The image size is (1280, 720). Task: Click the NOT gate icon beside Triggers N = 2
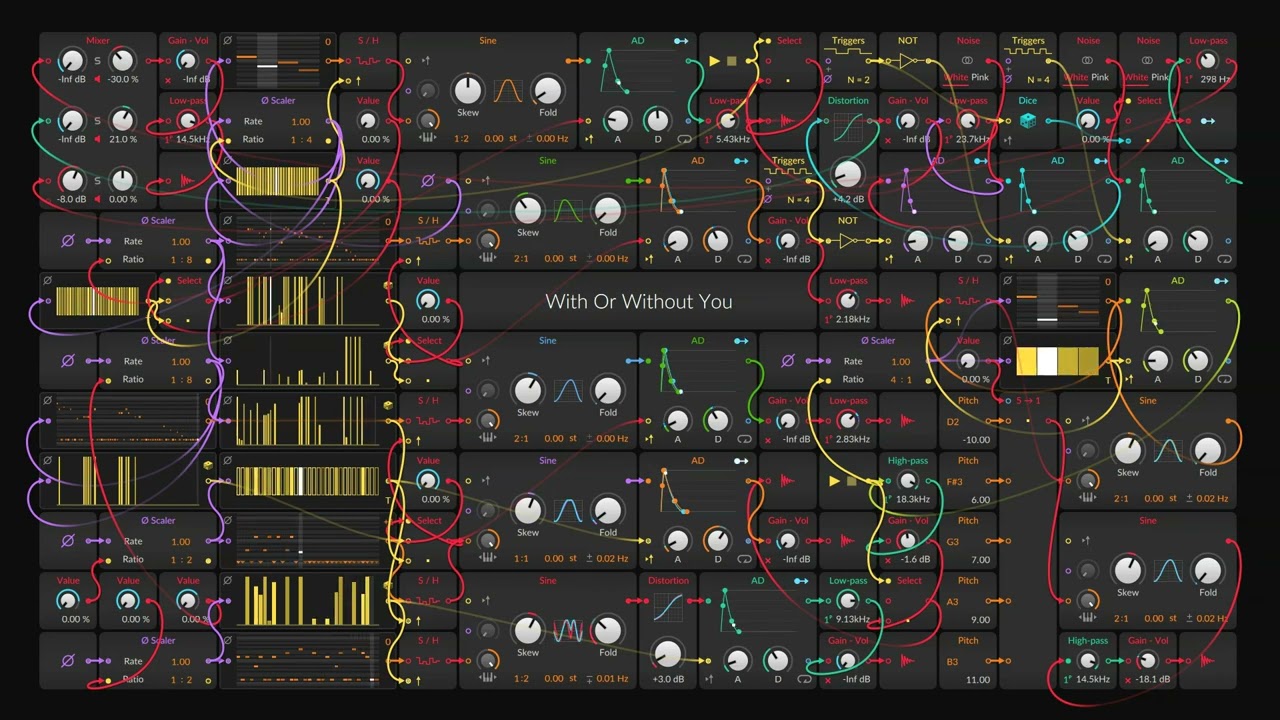(x=907, y=61)
